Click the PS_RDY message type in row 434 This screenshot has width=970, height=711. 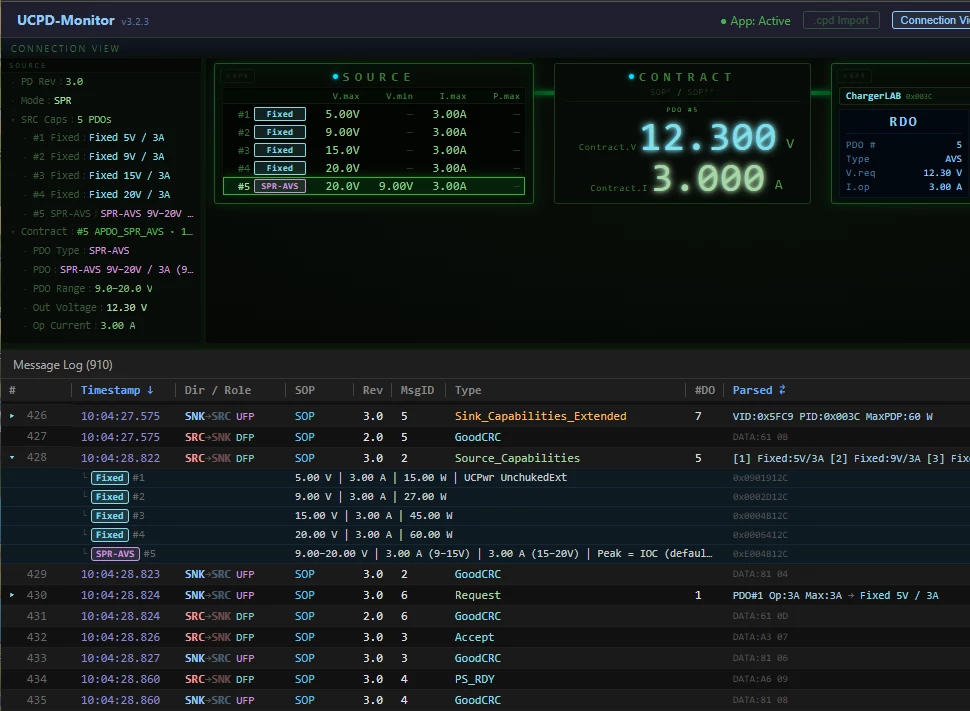pos(474,679)
